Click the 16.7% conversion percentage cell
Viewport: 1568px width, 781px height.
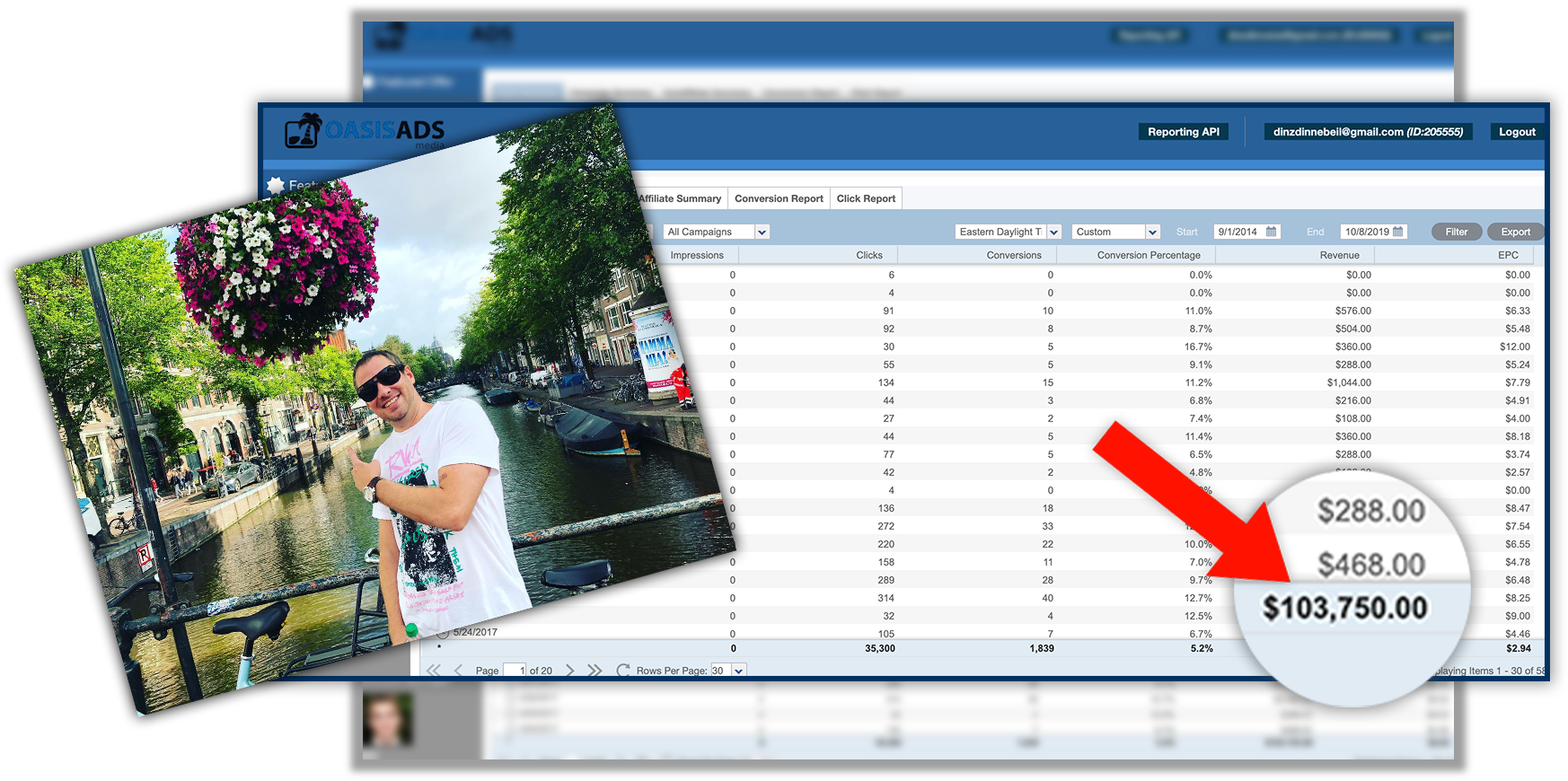pos(1199,347)
